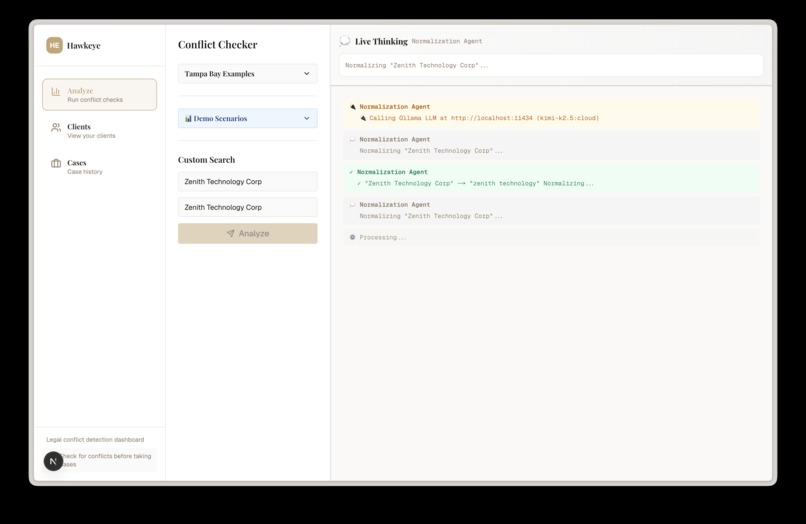
Task: Click the round N badge at bottom left
Action: [x=53, y=461]
